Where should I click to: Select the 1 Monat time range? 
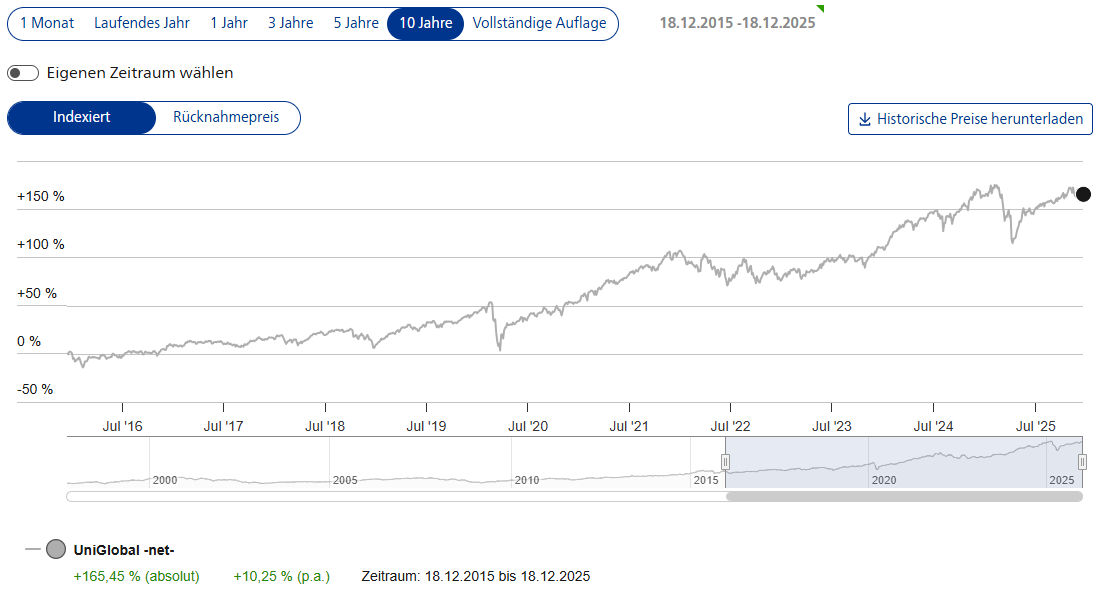tap(47, 23)
